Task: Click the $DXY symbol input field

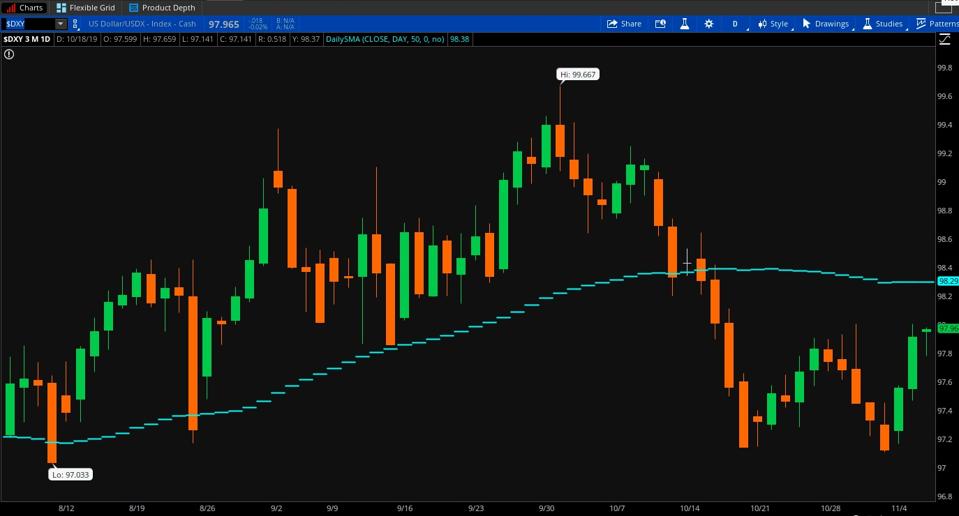Action: pyautogui.click(x=28, y=24)
